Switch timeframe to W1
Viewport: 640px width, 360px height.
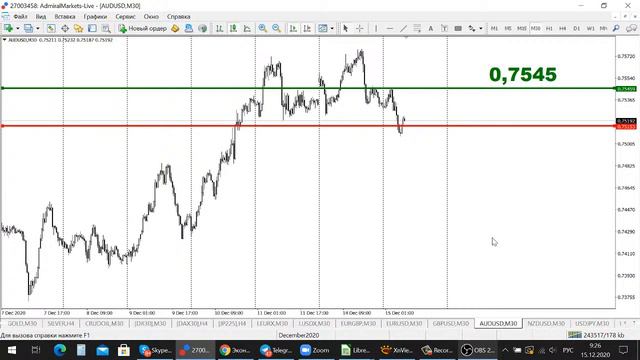tap(590, 28)
